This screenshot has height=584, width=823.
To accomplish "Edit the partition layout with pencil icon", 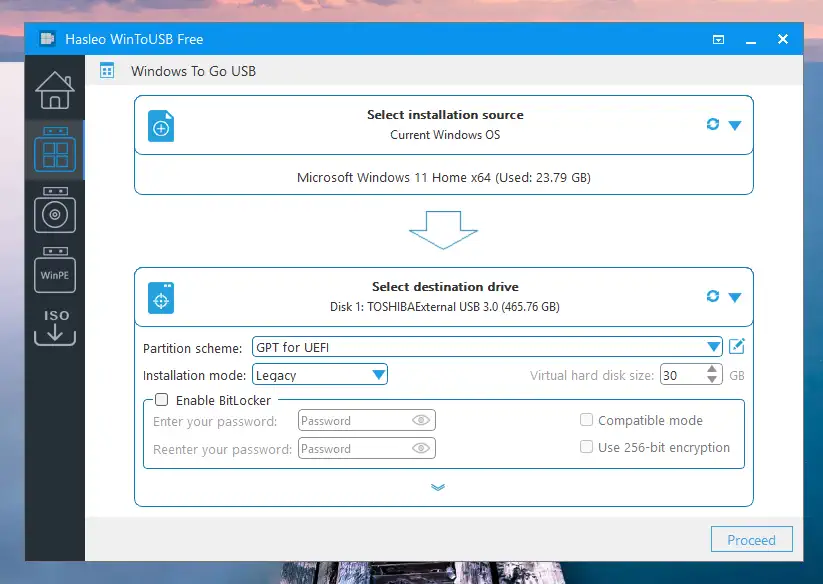I will (x=736, y=346).
